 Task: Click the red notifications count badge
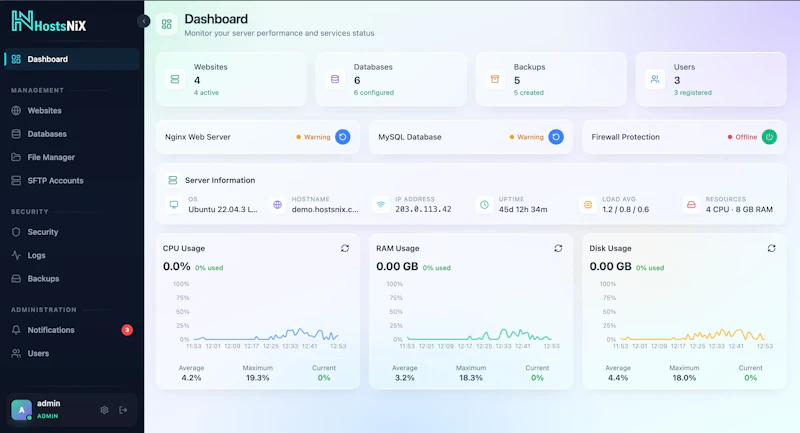127,330
